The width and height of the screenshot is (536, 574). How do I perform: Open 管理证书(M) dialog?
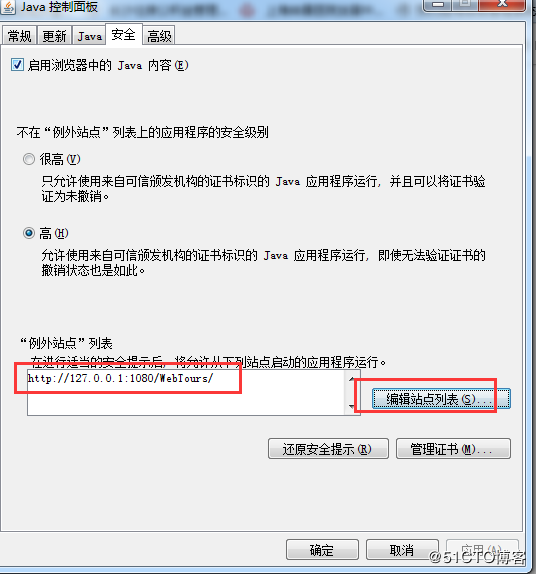pos(453,448)
